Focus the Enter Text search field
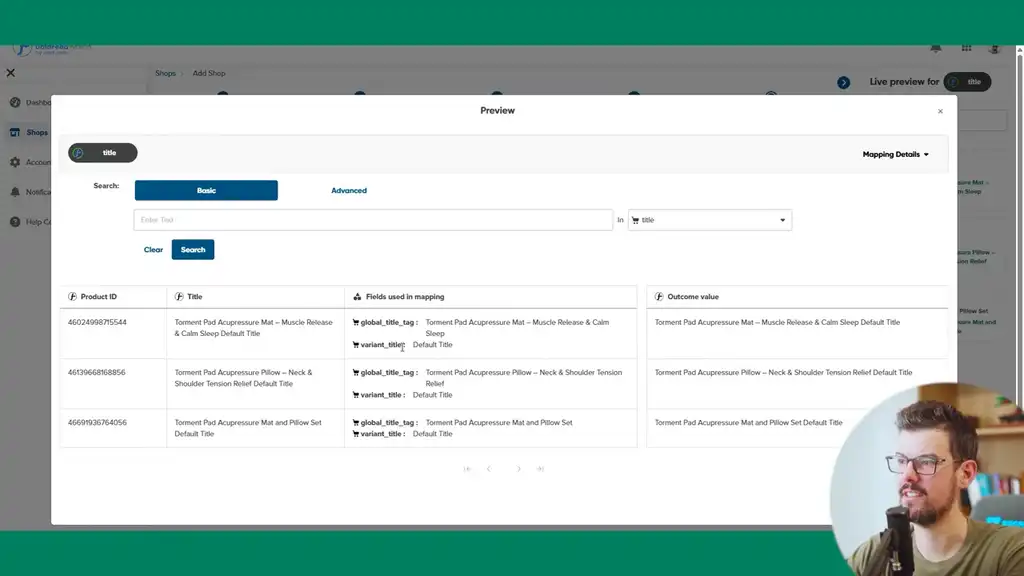This screenshot has width=1024, height=576. pos(373,220)
